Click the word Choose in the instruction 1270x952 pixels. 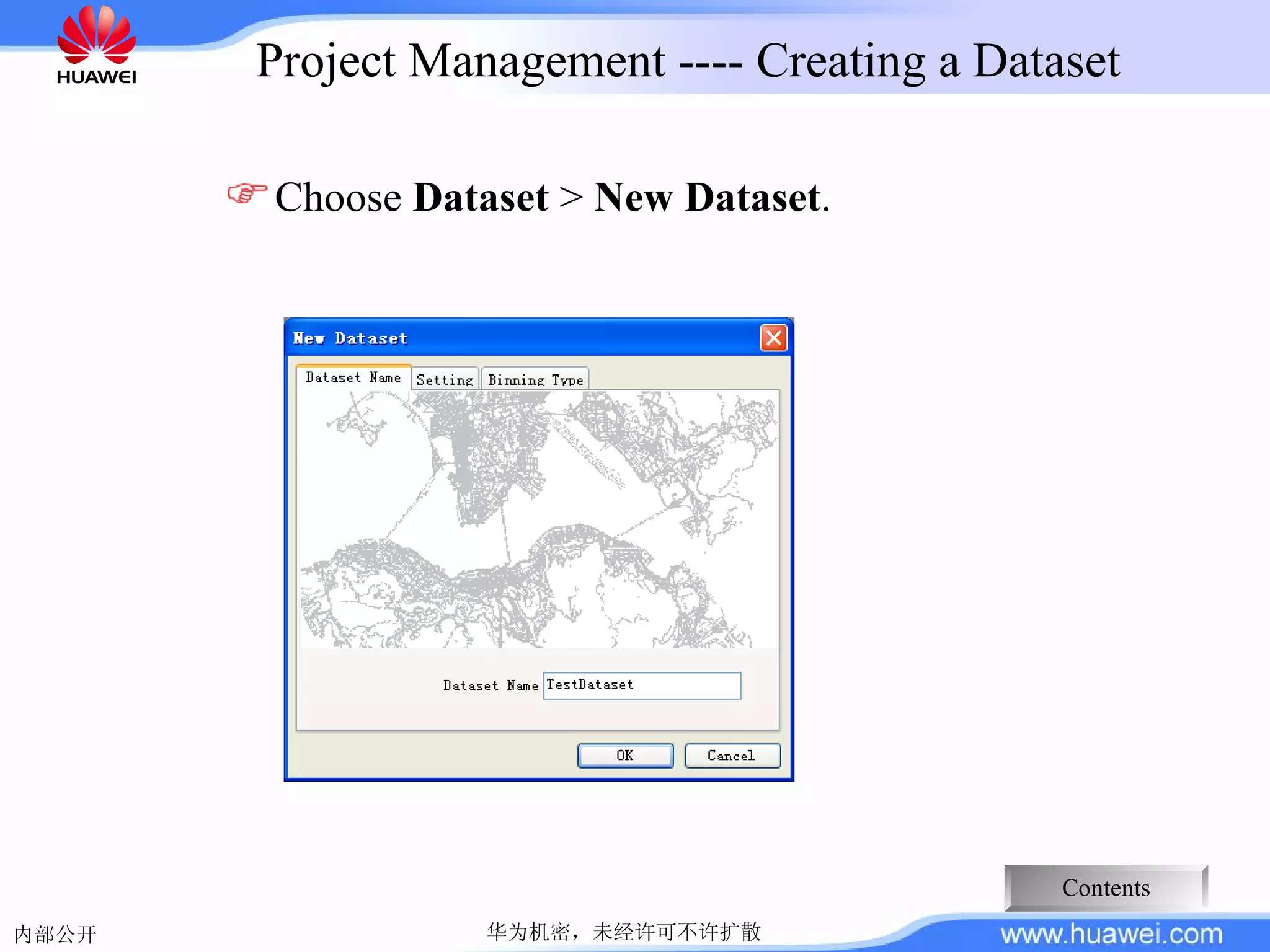coord(338,198)
